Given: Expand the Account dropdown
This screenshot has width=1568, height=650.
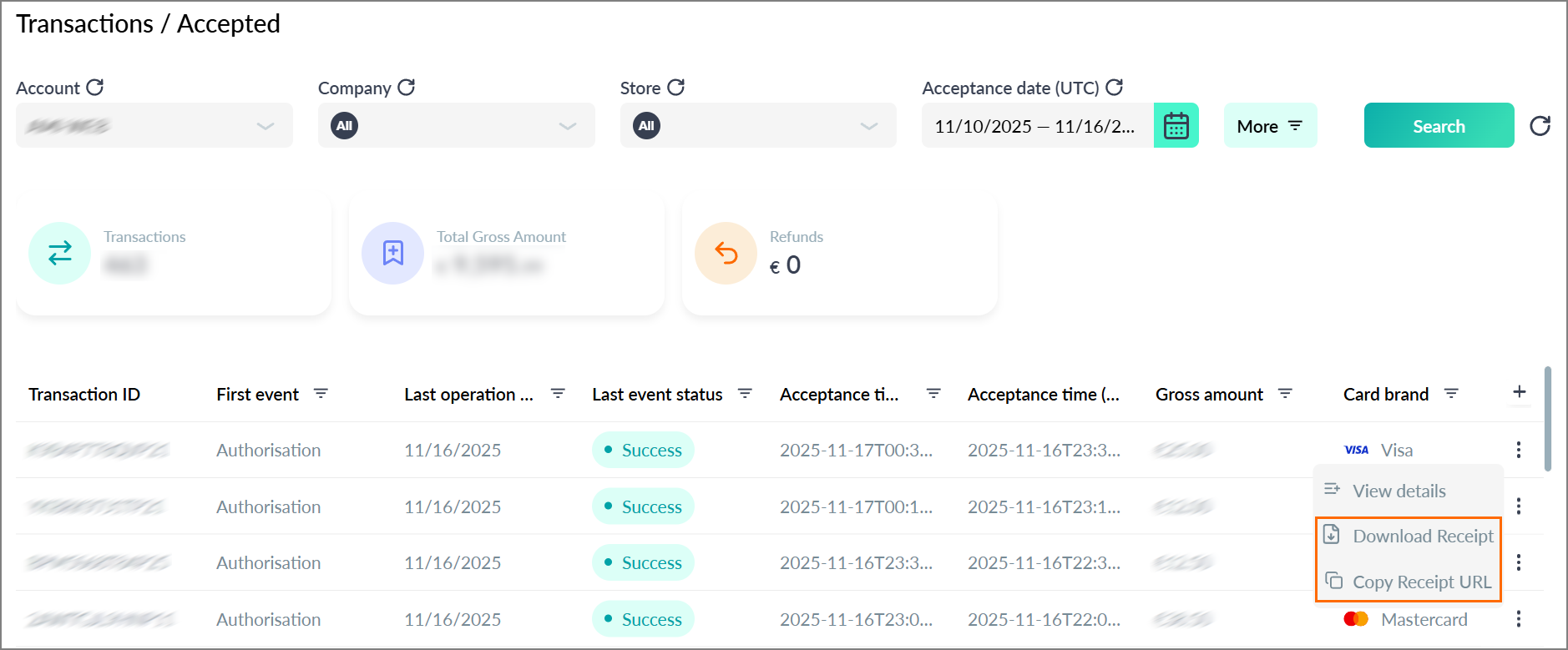Looking at the screenshot, I should pos(154,125).
